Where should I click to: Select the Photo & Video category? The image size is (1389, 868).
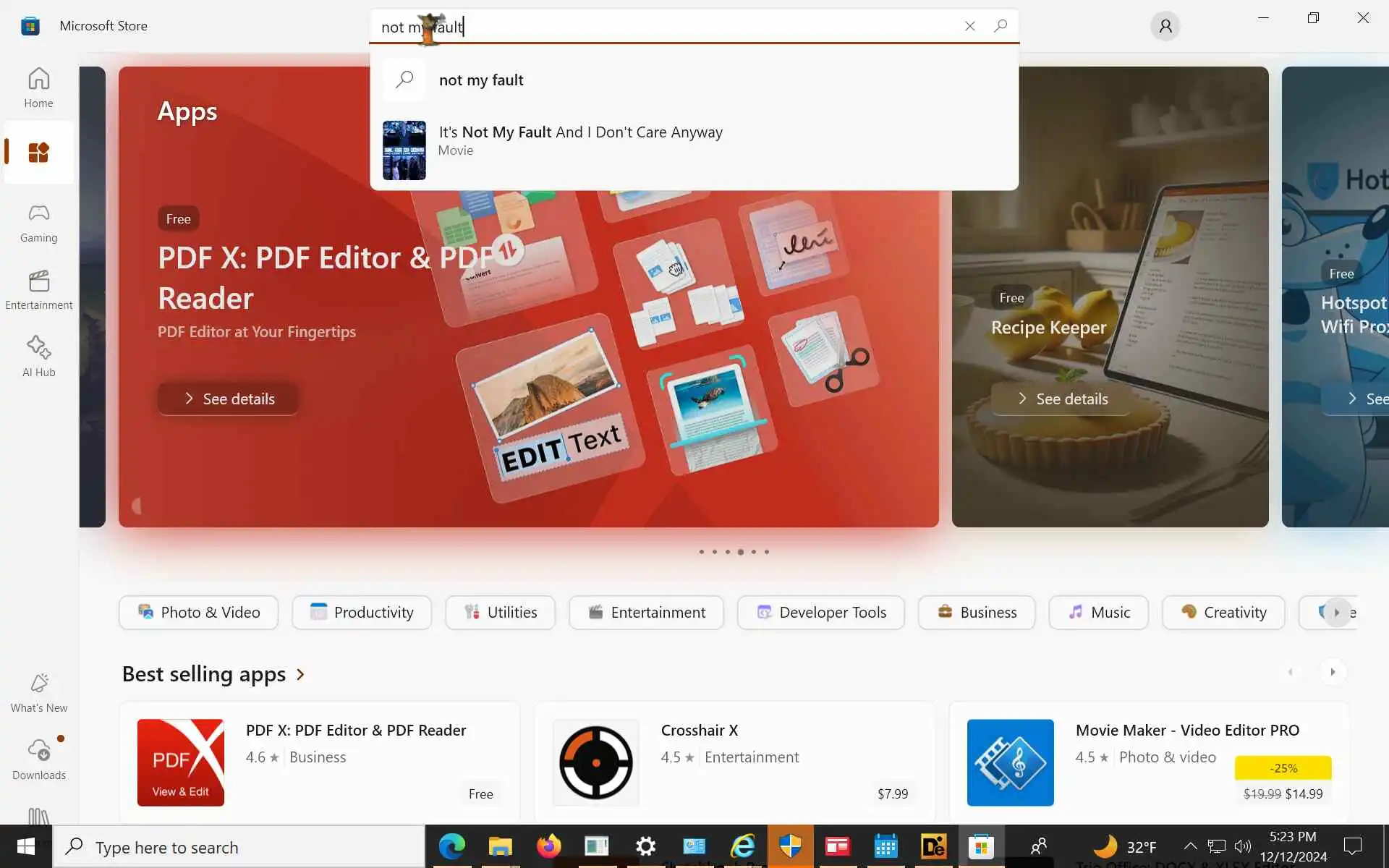click(x=198, y=613)
